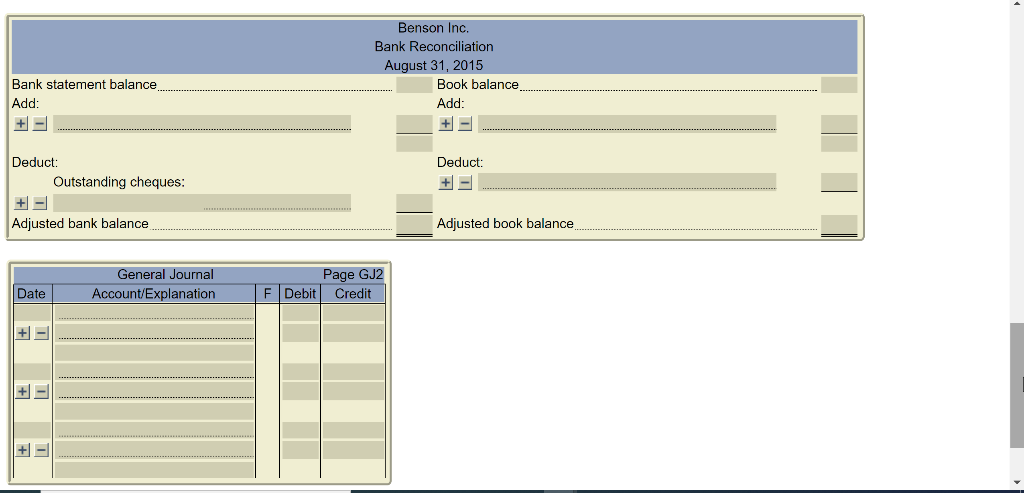Click first journal entry's explanation field
Viewport: 1024px width, 493px height.
(x=154, y=353)
